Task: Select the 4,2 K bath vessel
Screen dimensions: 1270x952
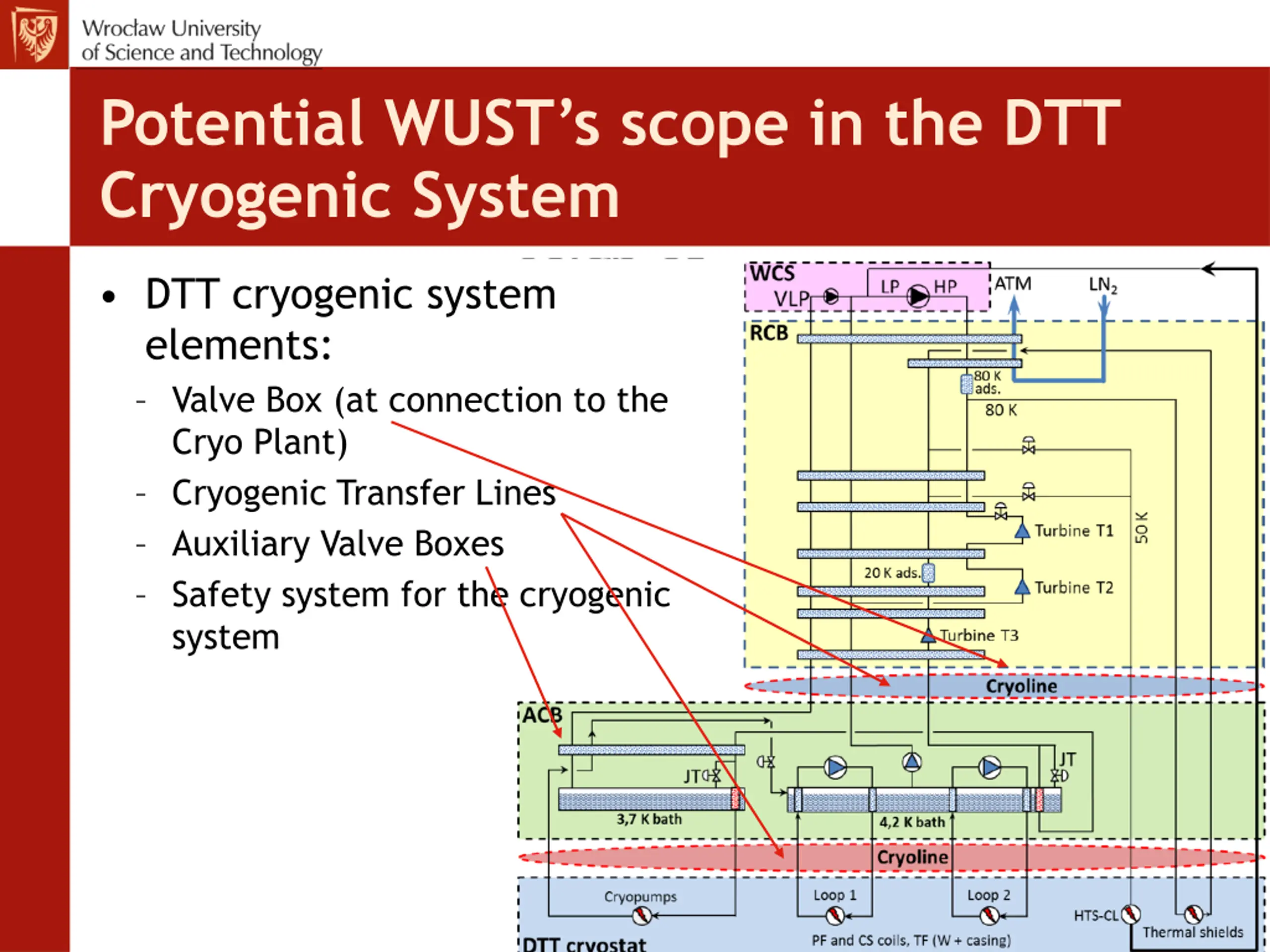Action: coord(924,800)
